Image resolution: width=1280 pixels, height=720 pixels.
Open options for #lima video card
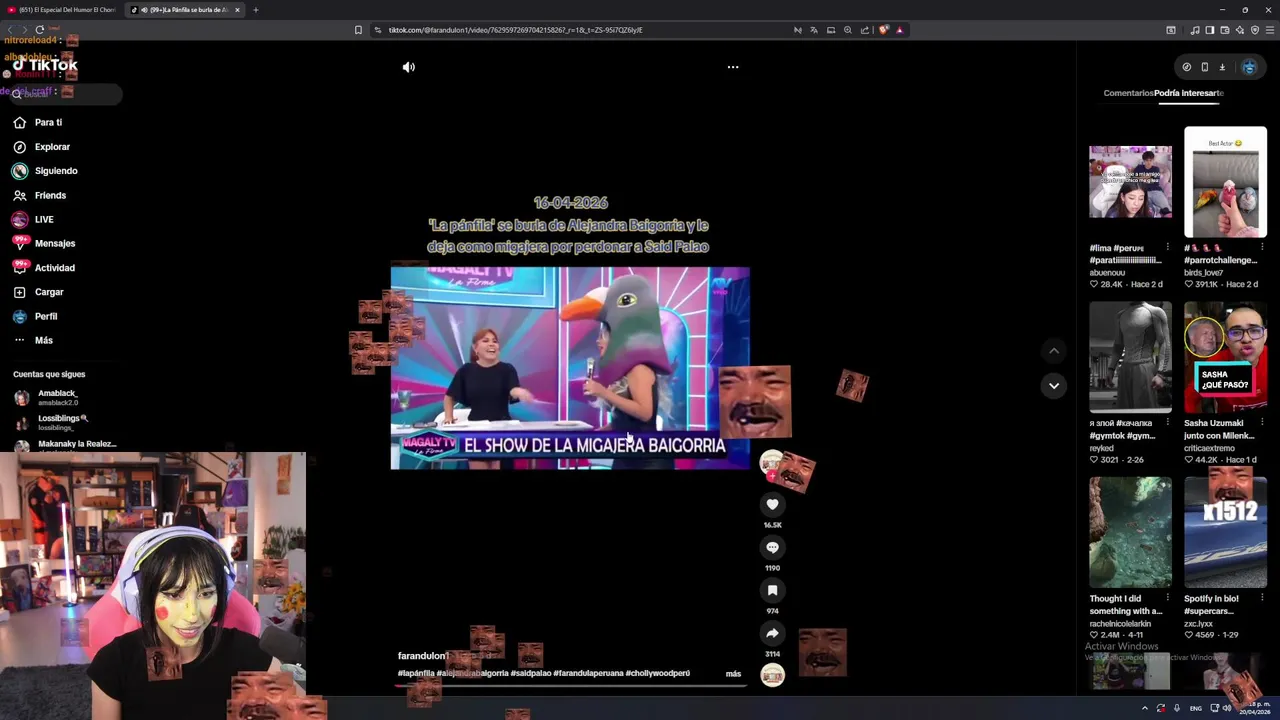coord(1167,247)
